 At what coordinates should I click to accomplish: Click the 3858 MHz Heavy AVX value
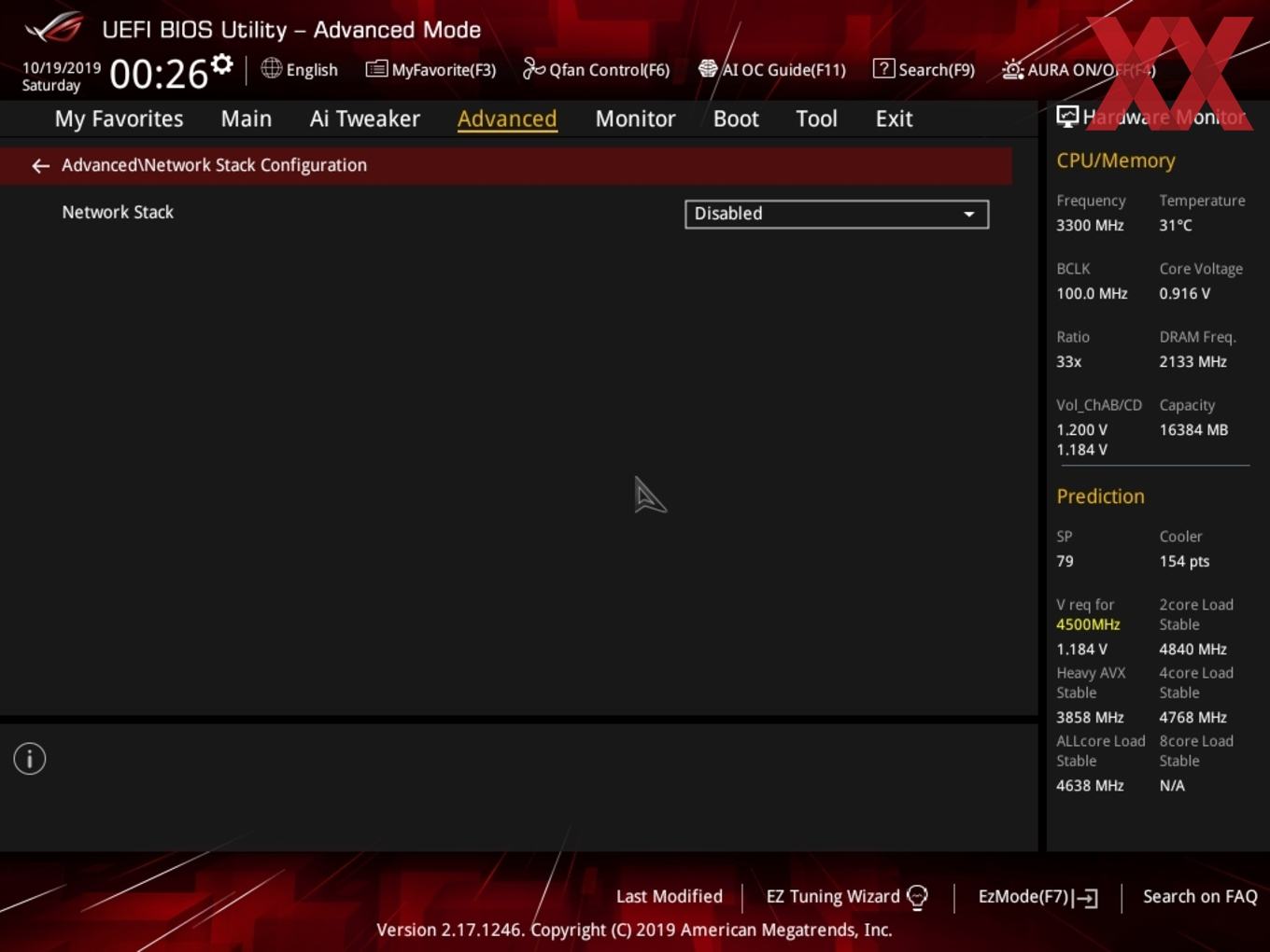click(1090, 718)
